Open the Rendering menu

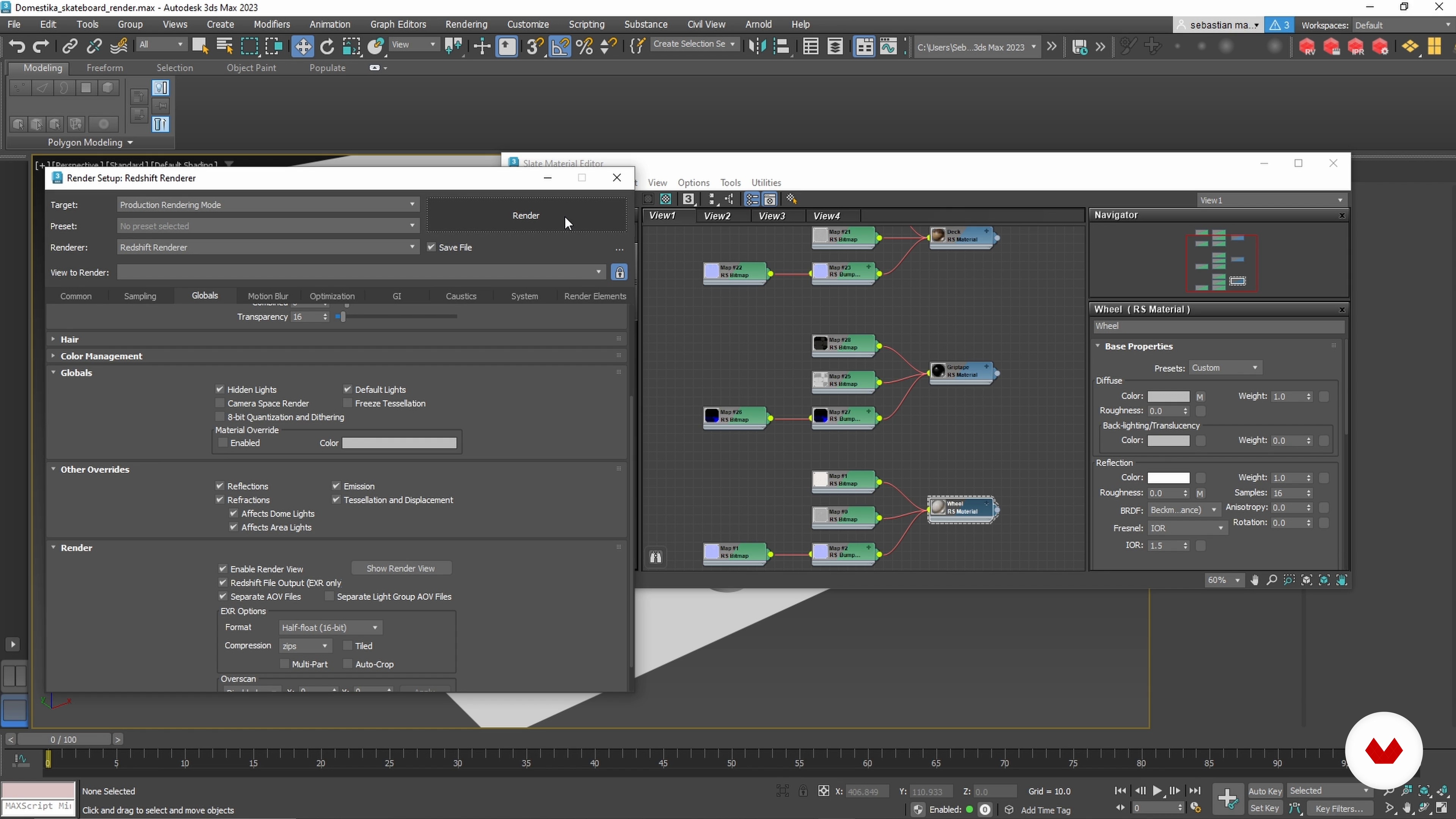point(466,24)
